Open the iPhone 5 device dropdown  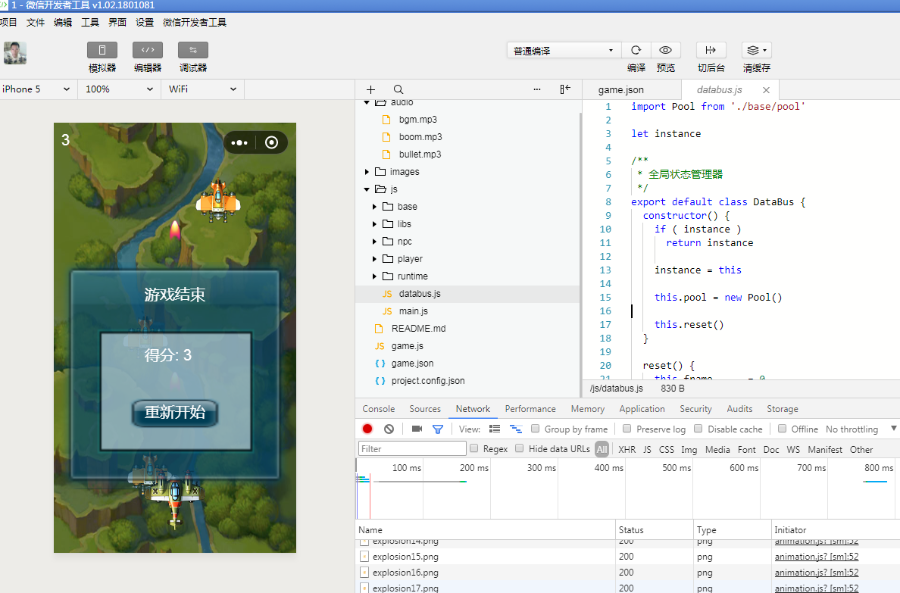(37, 89)
